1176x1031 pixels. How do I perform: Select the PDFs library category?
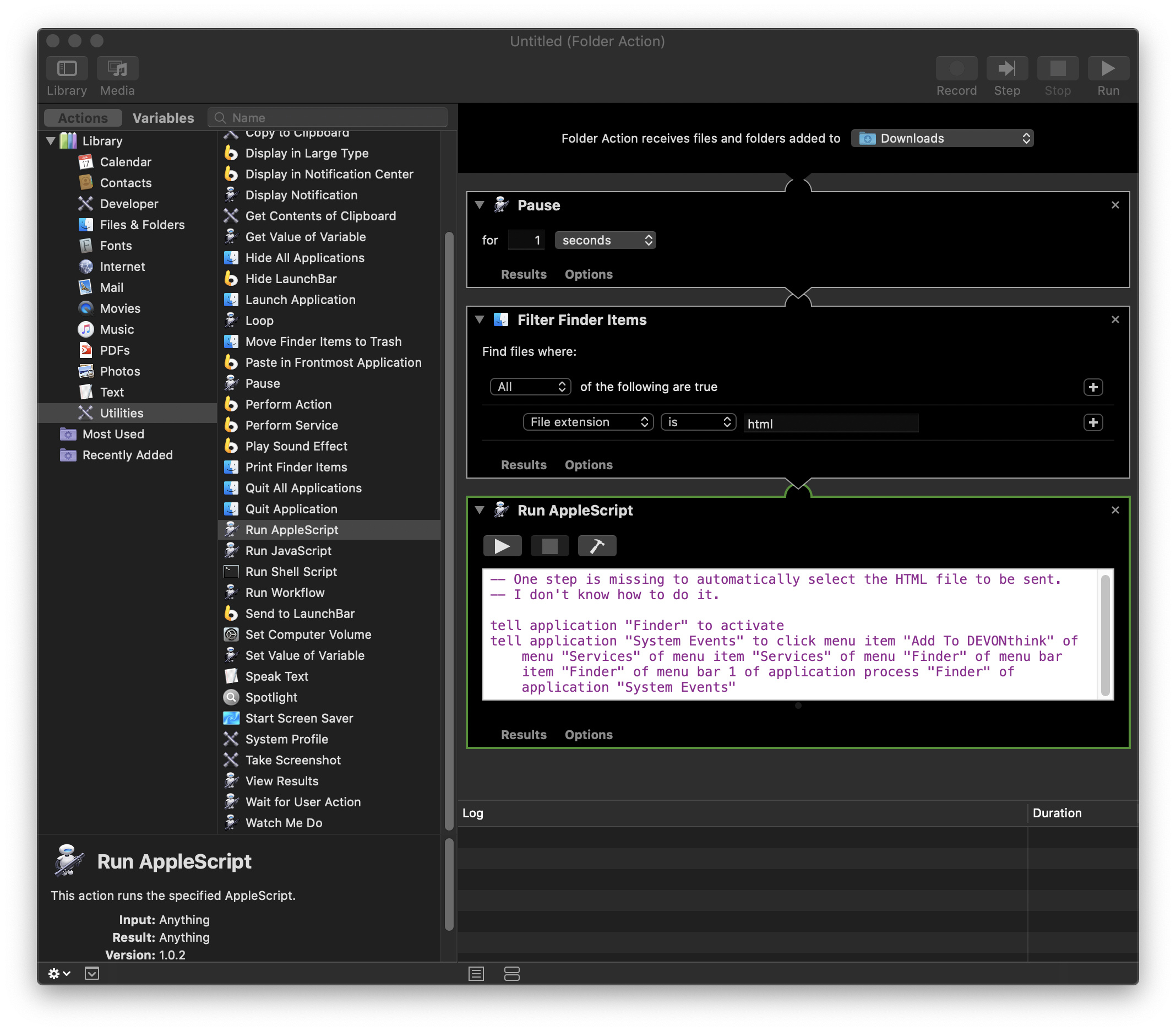click(115, 350)
